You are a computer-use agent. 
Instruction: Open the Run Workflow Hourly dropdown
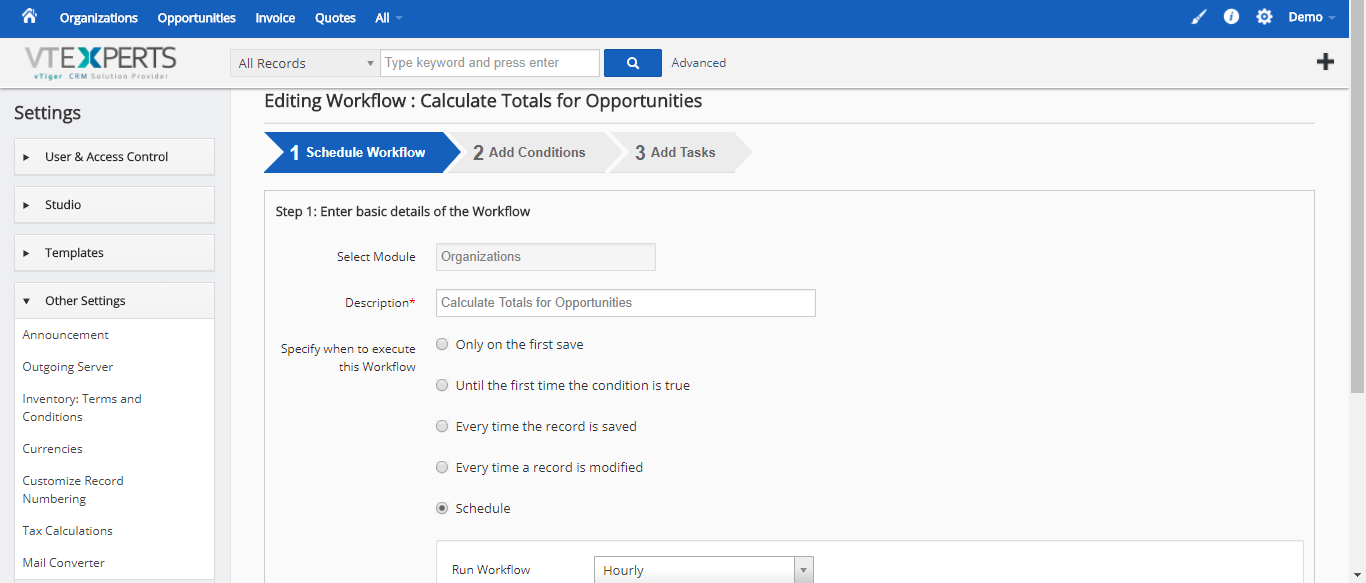[x=704, y=570]
